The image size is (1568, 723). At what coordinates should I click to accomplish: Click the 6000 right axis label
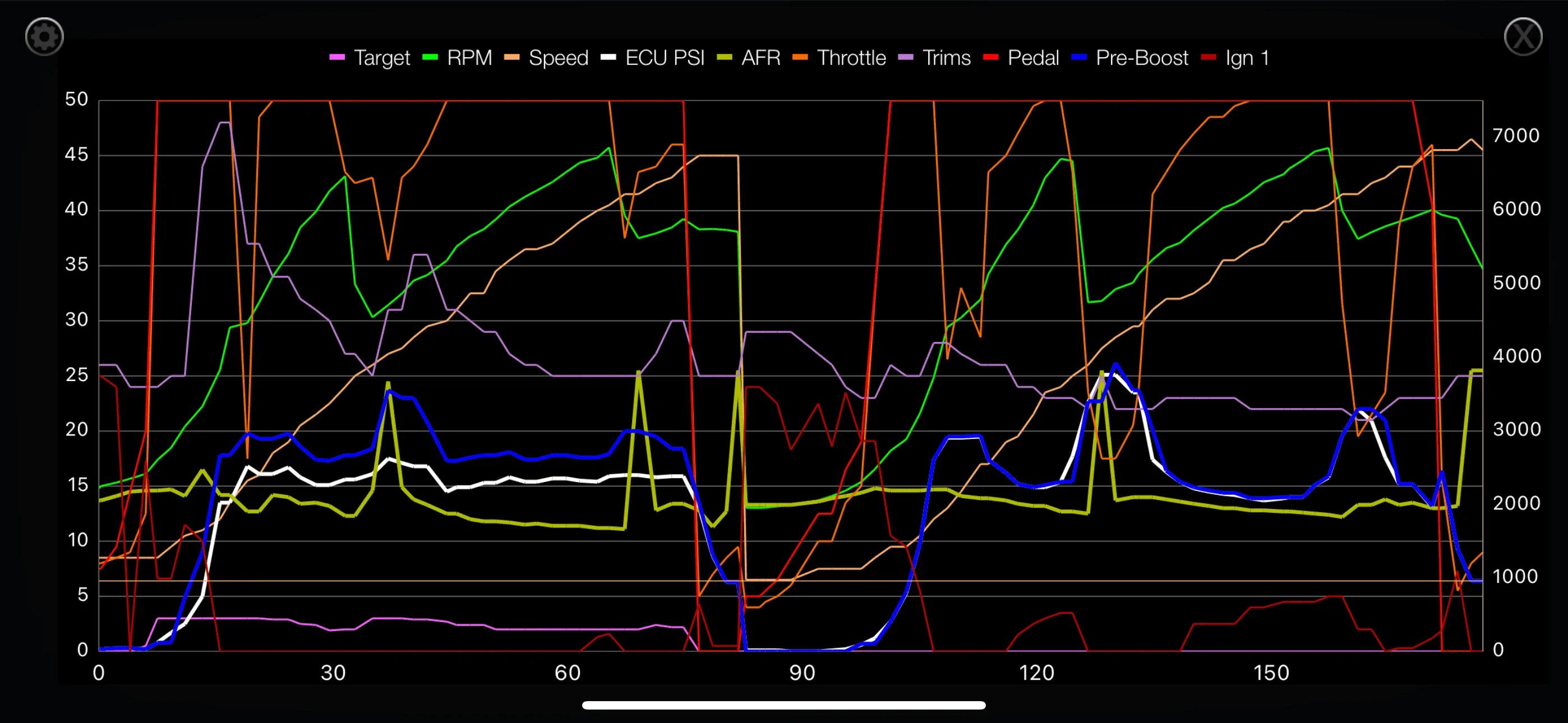1516,208
